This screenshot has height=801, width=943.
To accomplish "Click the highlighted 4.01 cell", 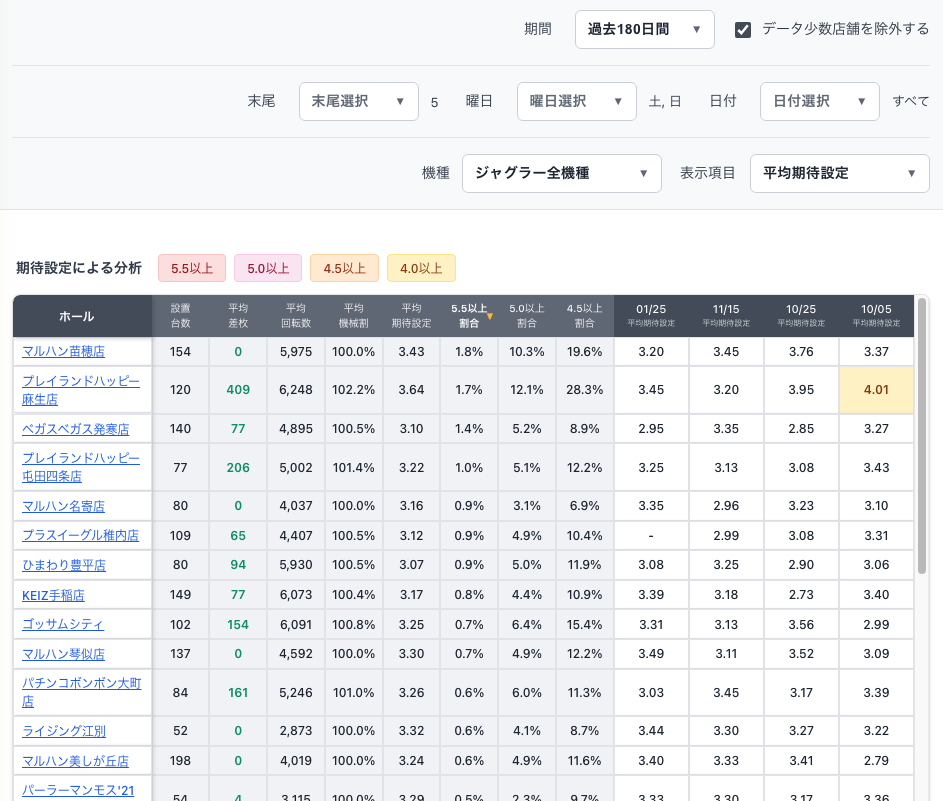I will 876,390.
